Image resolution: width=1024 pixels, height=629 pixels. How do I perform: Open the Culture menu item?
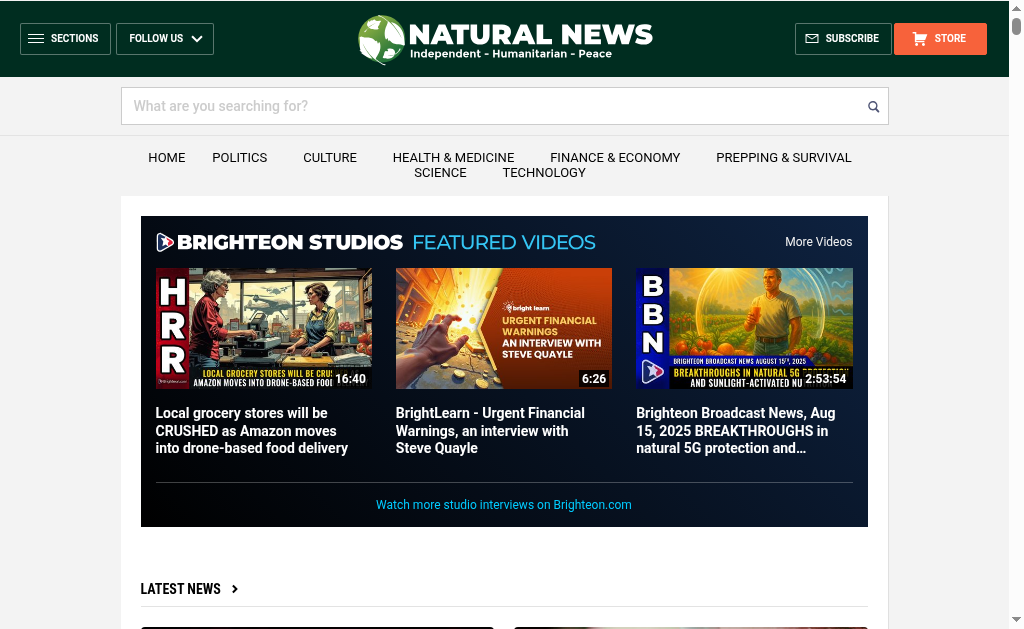coord(330,157)
